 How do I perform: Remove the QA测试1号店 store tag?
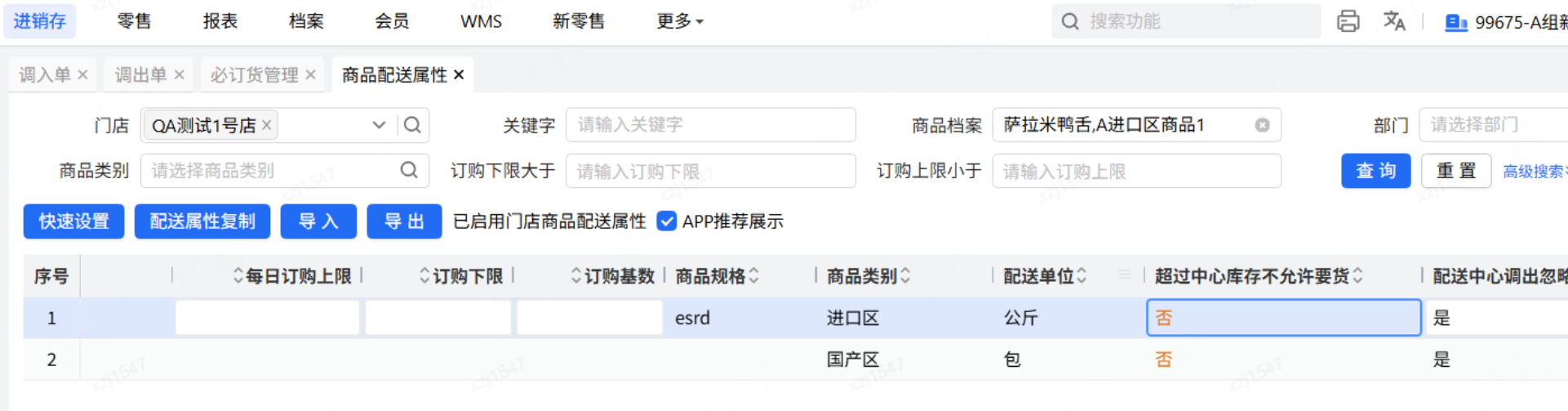(x=266, y=125)
